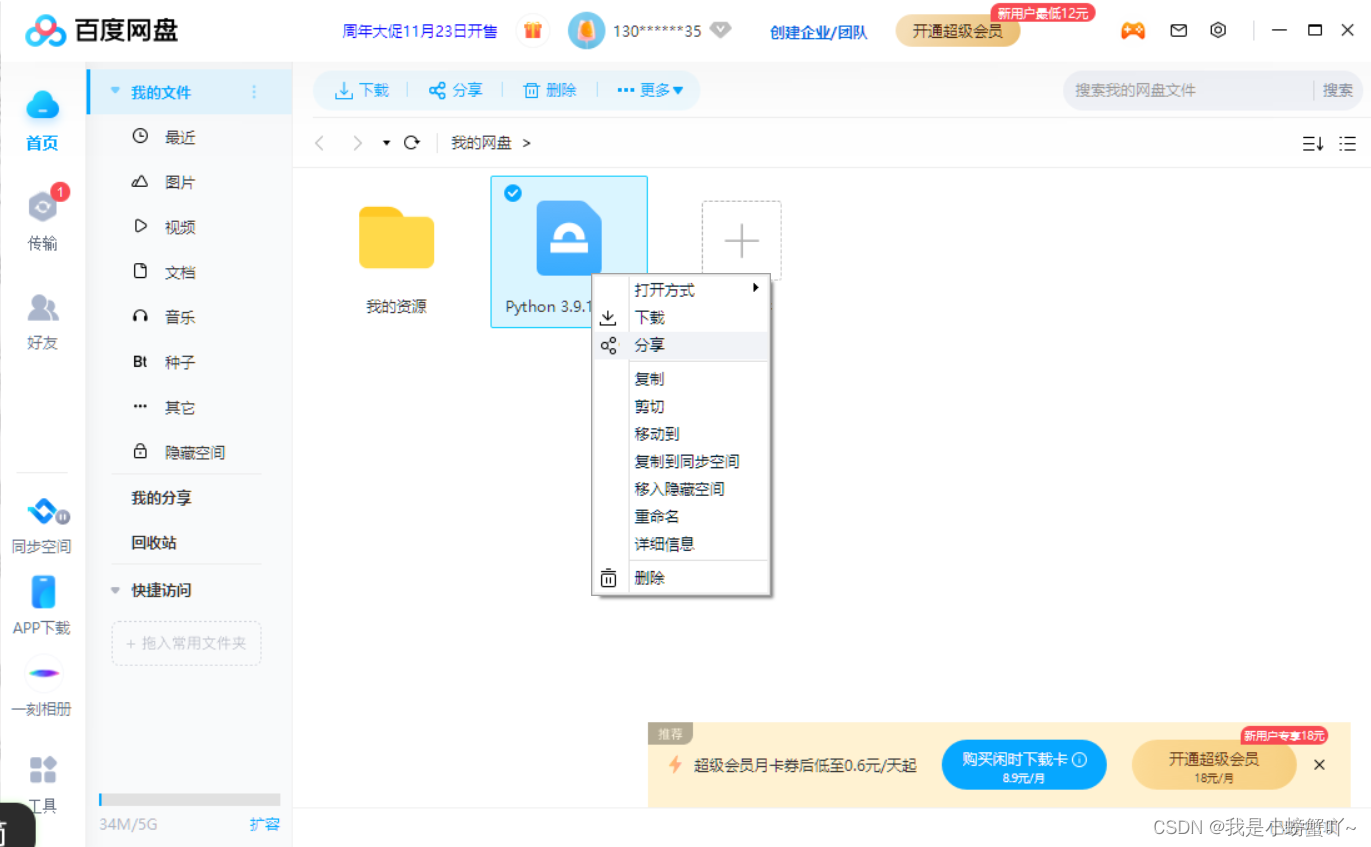The image size is (1371, 847).
Task: Click the 我的资源 folder icon
Action: pos(397,238)
